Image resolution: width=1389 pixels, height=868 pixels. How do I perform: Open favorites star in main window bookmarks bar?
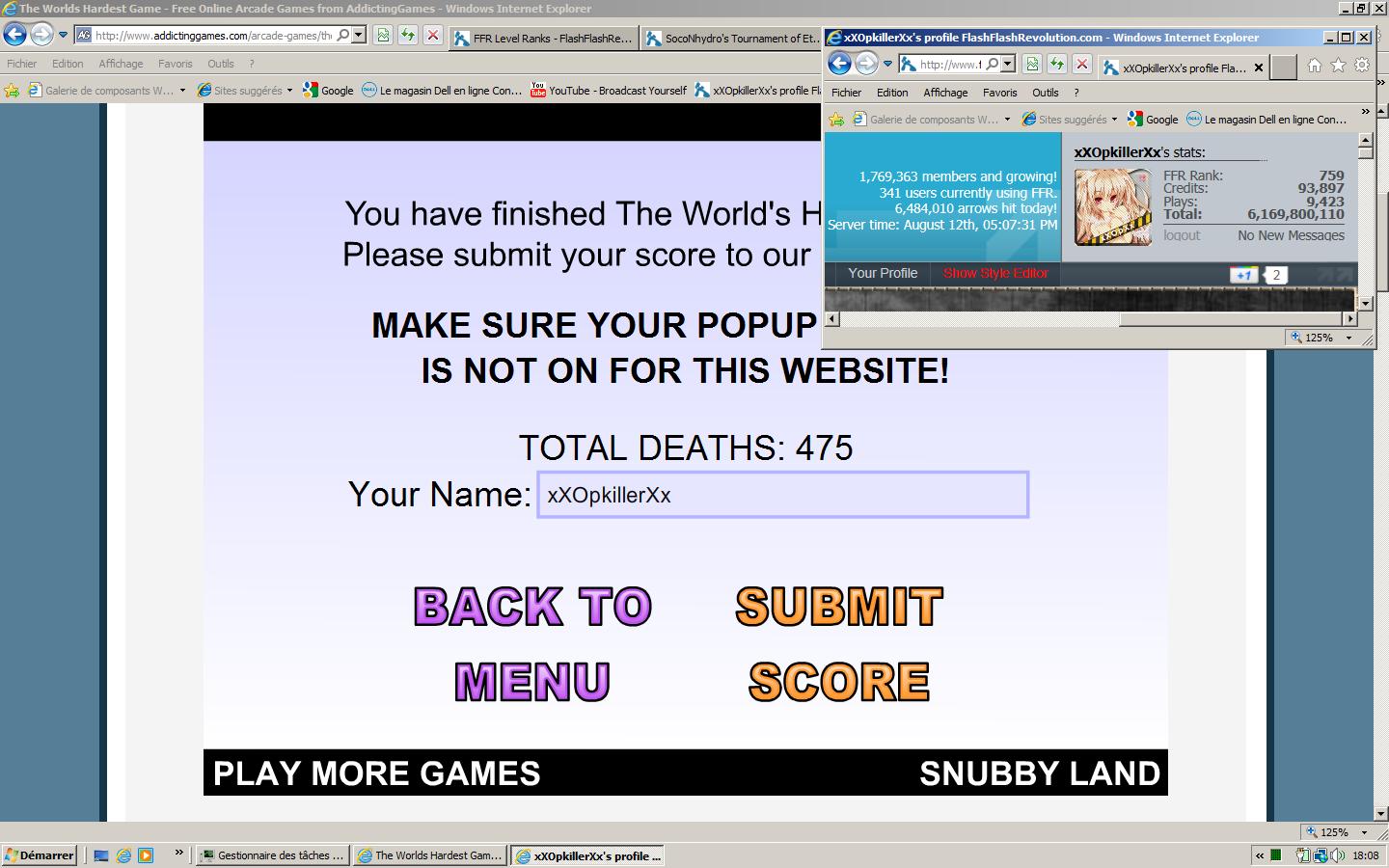[x=12, y=91]
